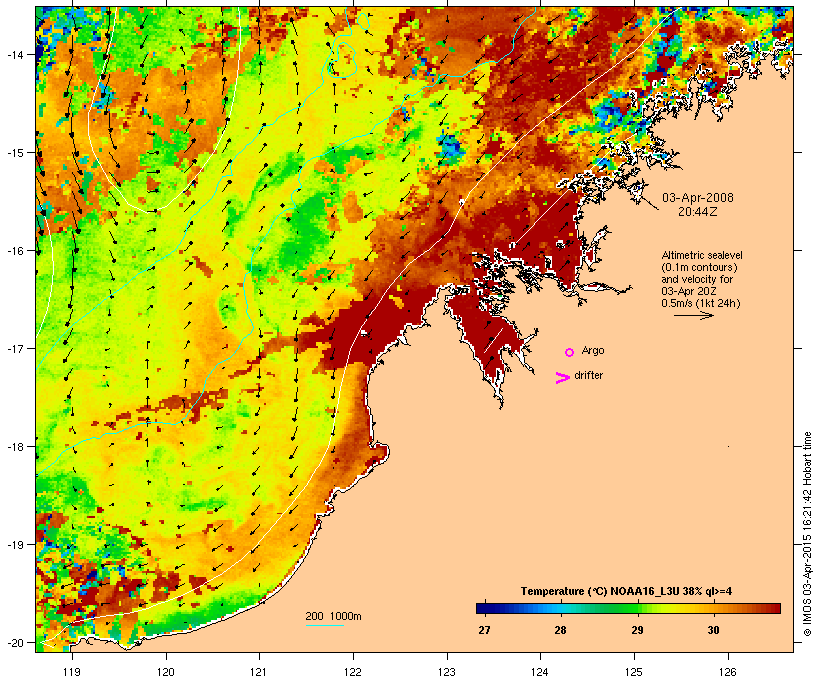Screen dimensions: 820x680
Task: Click the '126' longitude axis label
Action: 728,671
